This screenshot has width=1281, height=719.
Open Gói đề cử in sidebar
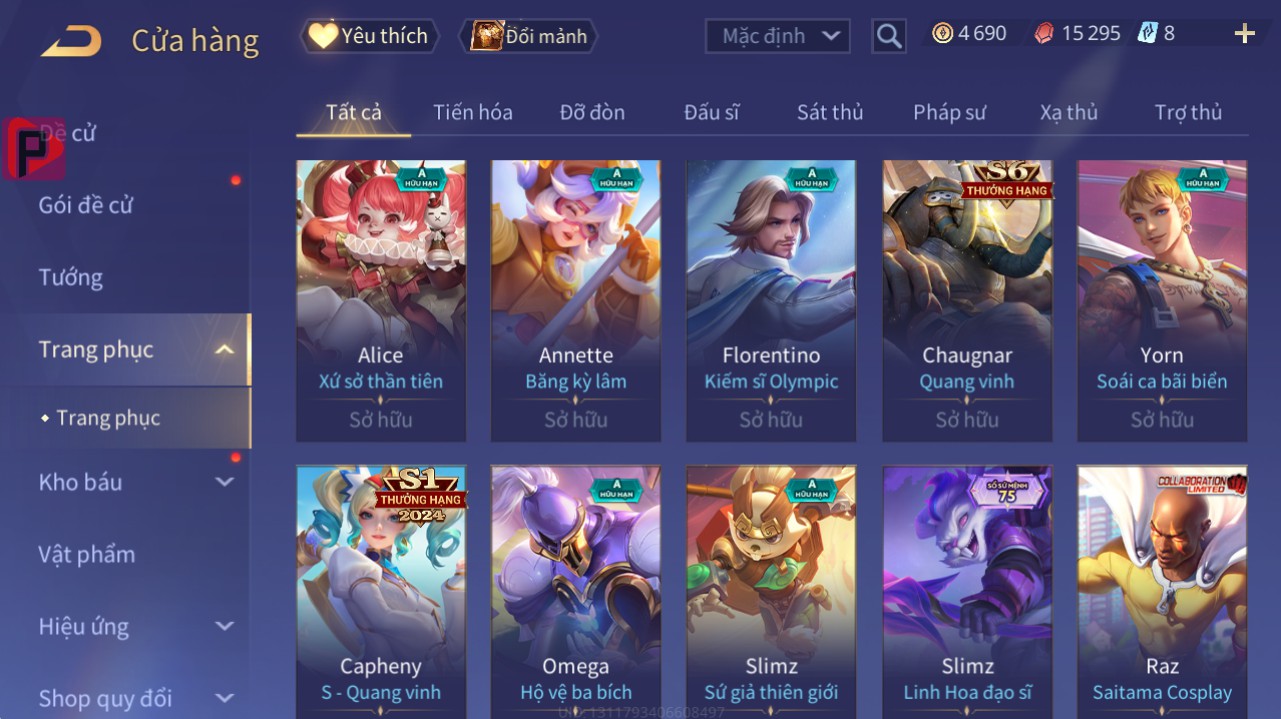86,205
